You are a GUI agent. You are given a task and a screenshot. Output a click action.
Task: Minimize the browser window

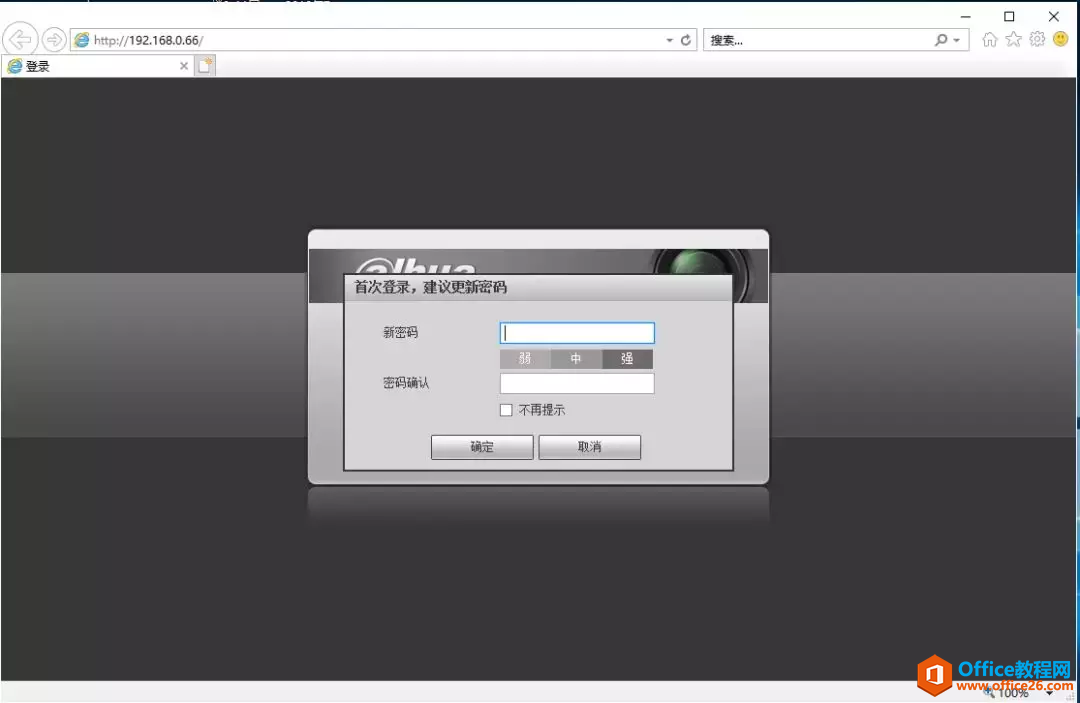[966, 17]
